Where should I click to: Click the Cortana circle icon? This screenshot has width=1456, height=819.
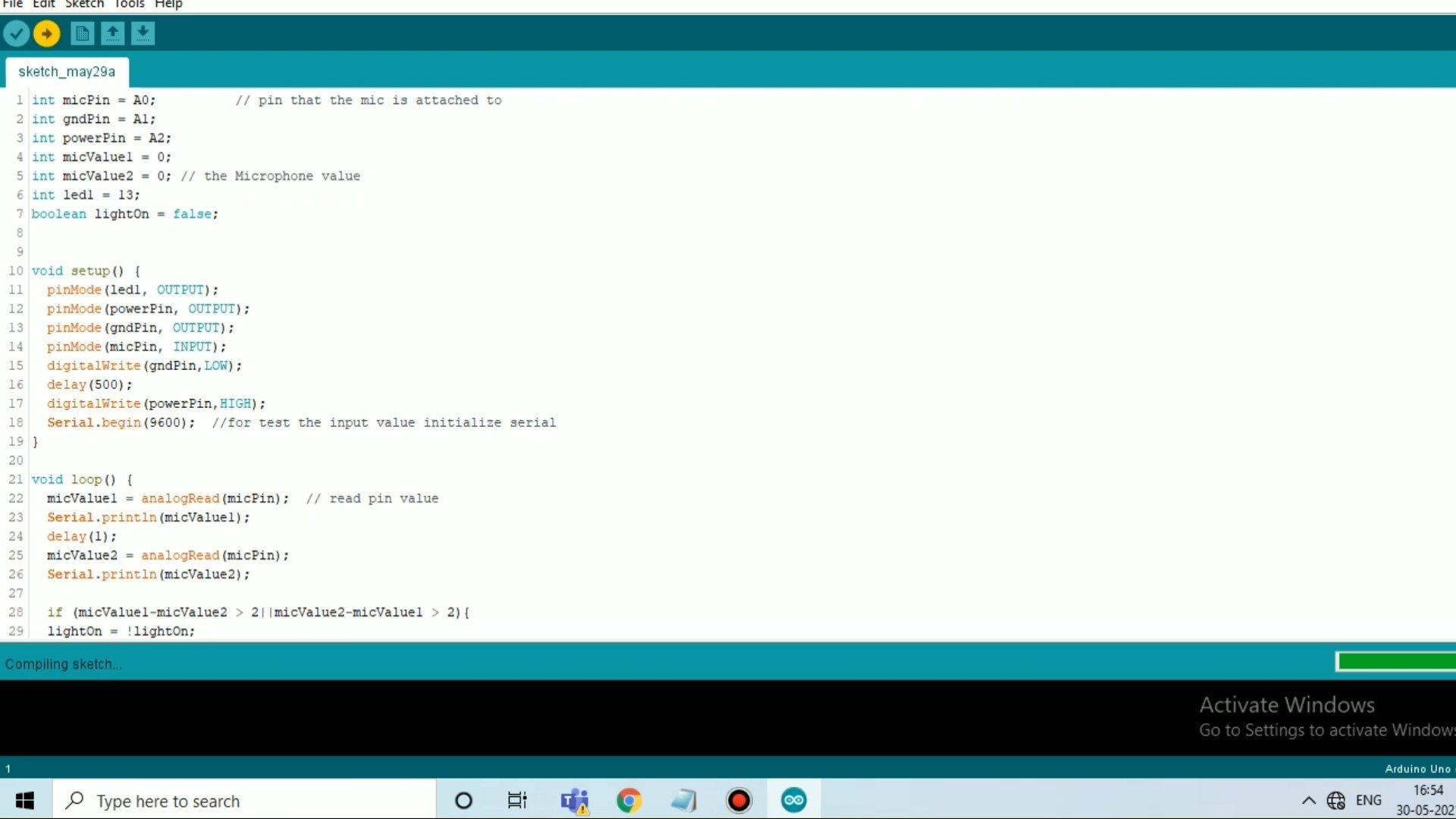point(463,800)
